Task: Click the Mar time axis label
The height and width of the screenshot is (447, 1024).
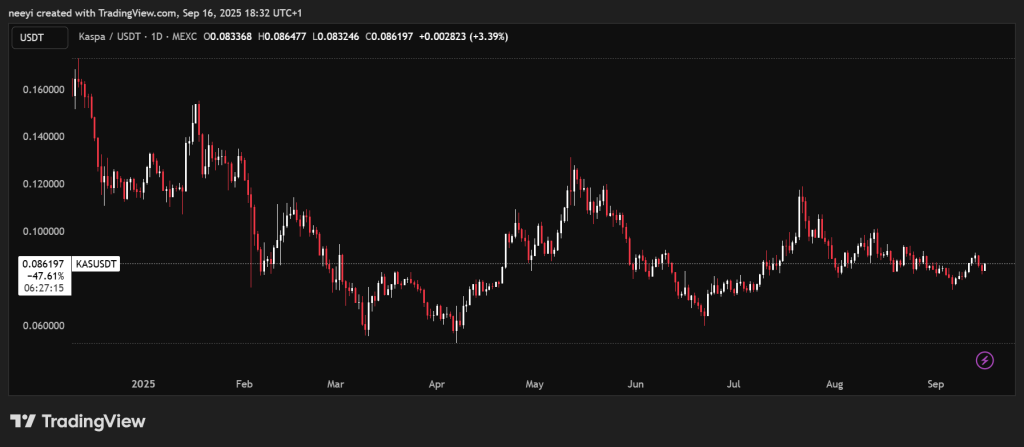Action: [x=335, y=385]
